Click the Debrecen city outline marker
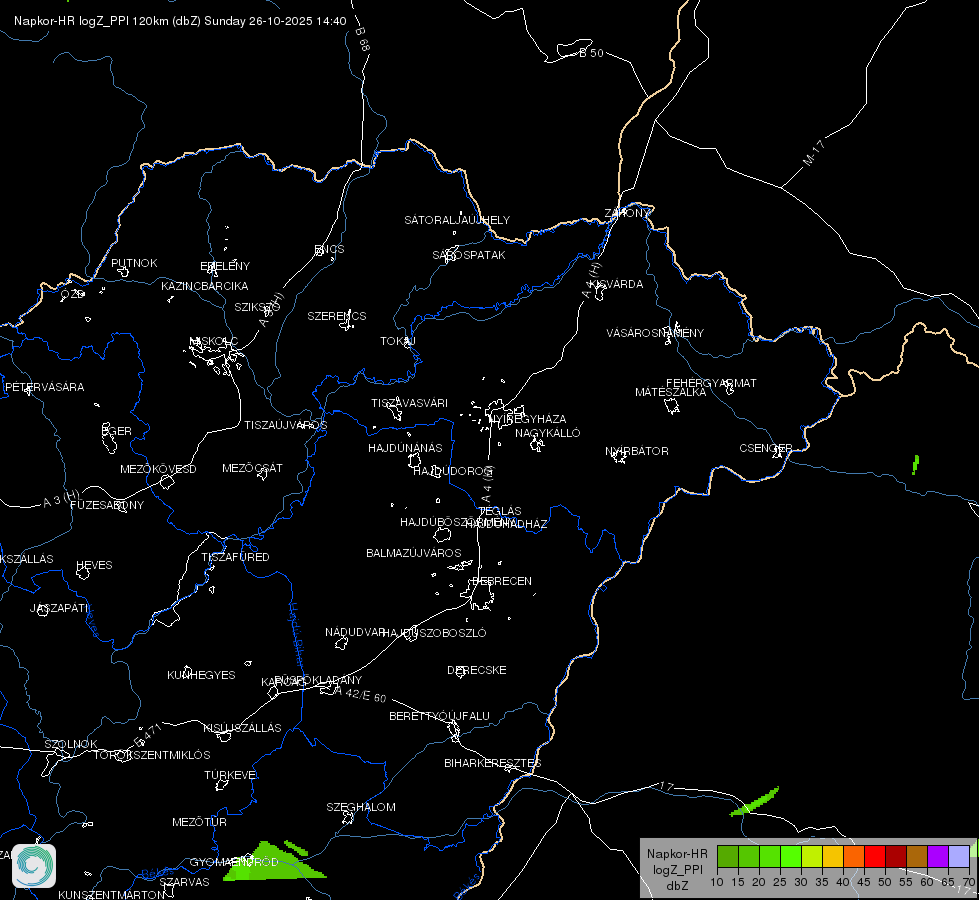Screen dimensions: 979x900 coord(481,596)
